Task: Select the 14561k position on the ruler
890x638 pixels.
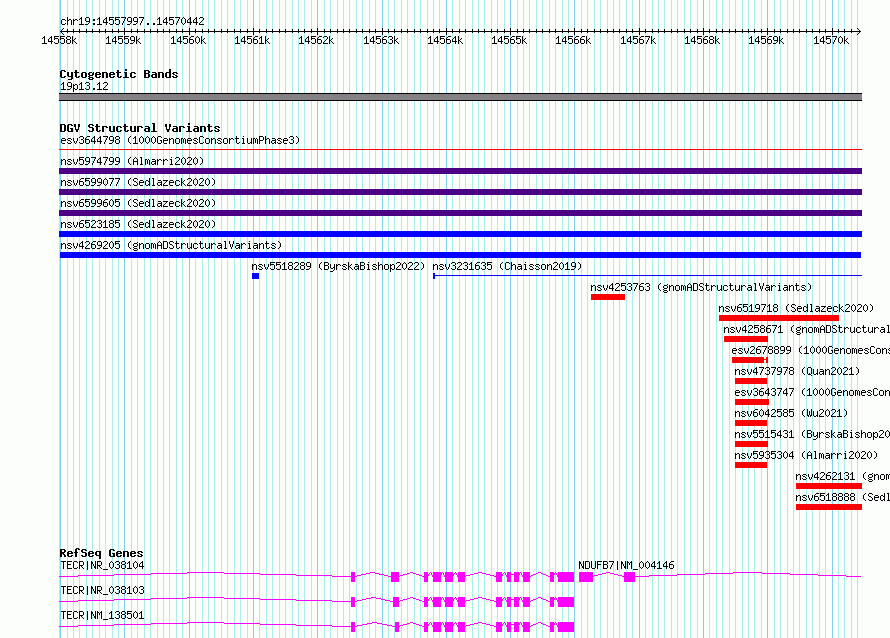Action: pos(252,40)
